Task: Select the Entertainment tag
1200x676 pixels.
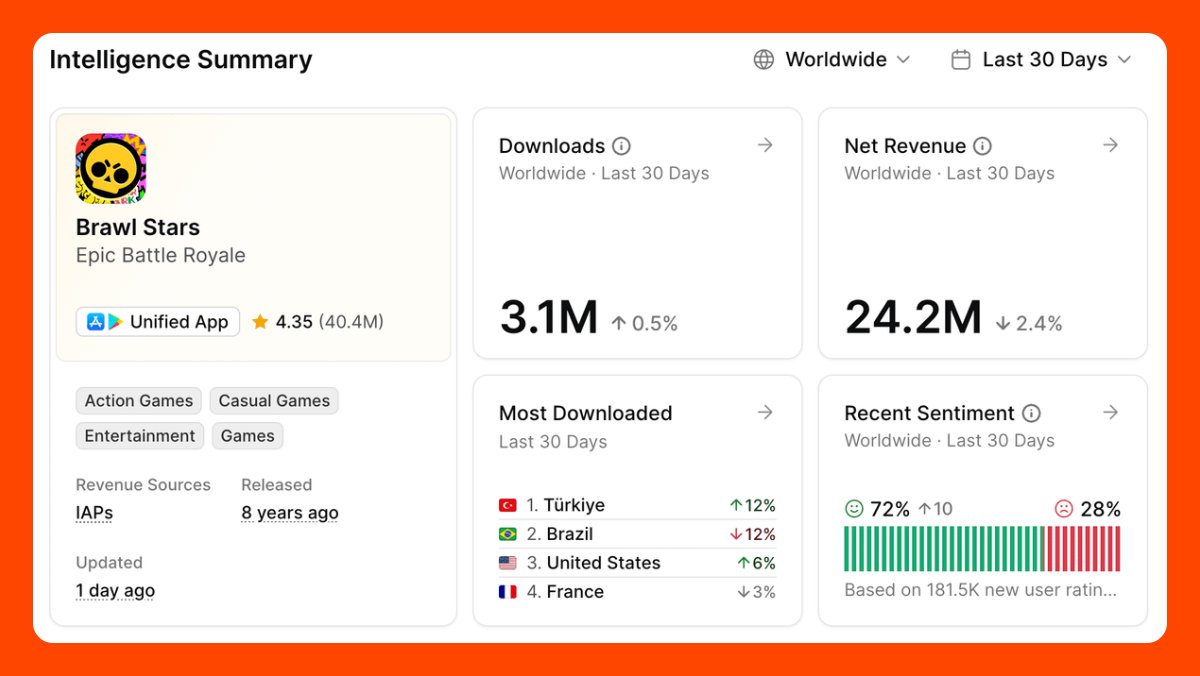Action: (x=140, y=436)
